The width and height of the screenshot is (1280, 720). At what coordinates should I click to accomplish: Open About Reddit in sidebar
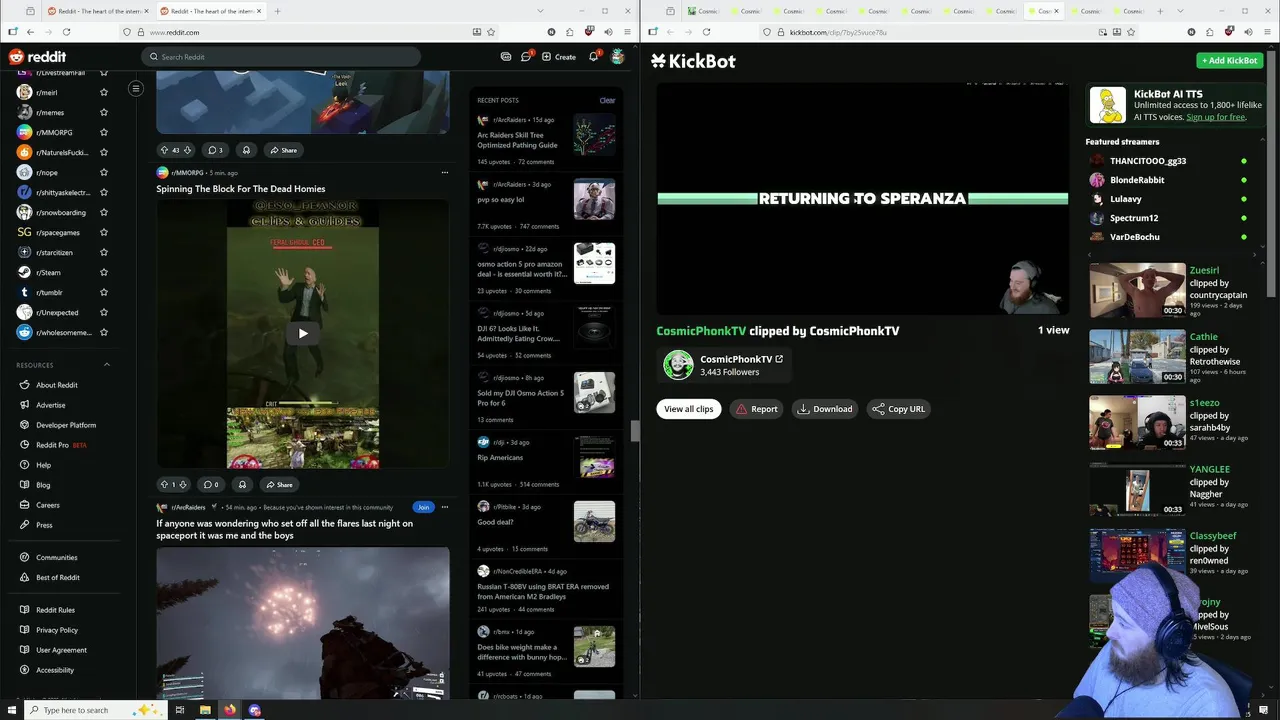57,385
